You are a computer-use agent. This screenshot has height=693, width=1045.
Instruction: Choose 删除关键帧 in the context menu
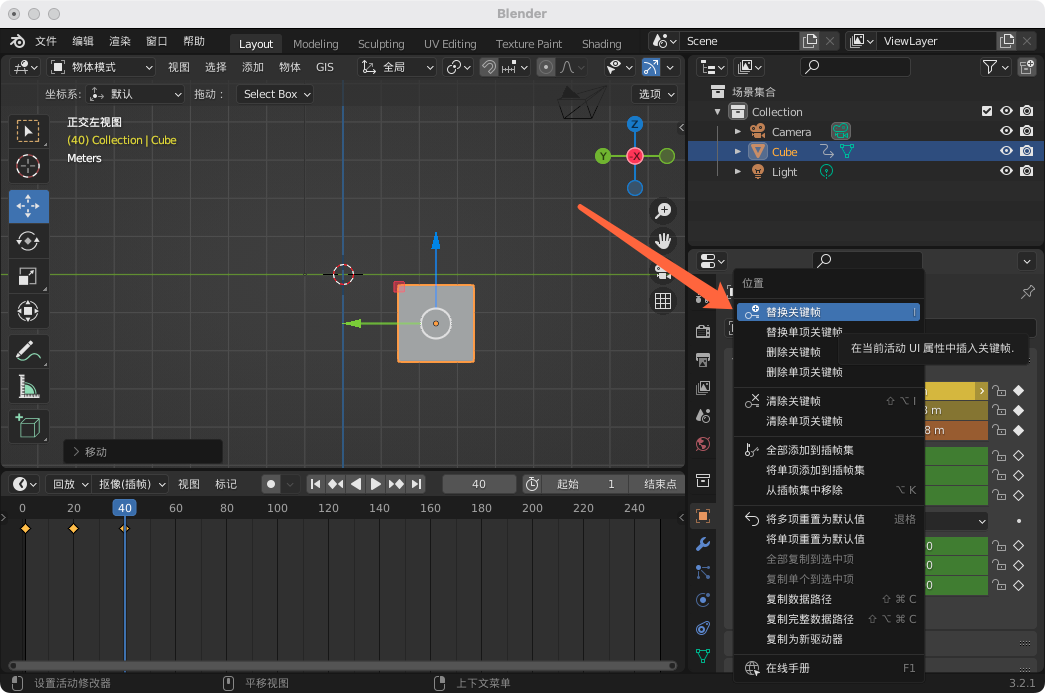(x=828, y=352)
